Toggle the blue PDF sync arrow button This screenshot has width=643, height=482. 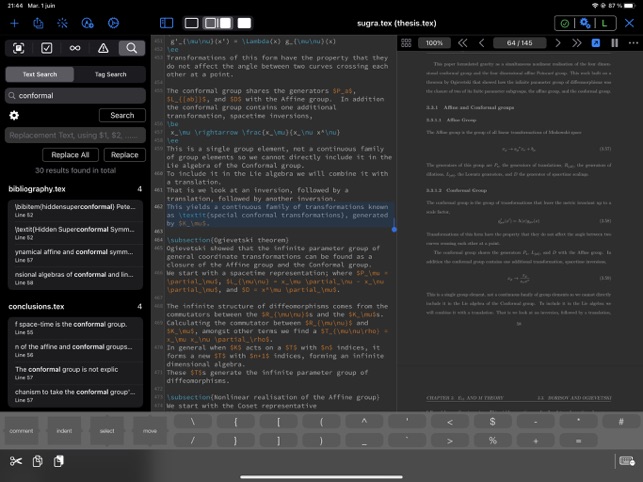click(596, 43)
